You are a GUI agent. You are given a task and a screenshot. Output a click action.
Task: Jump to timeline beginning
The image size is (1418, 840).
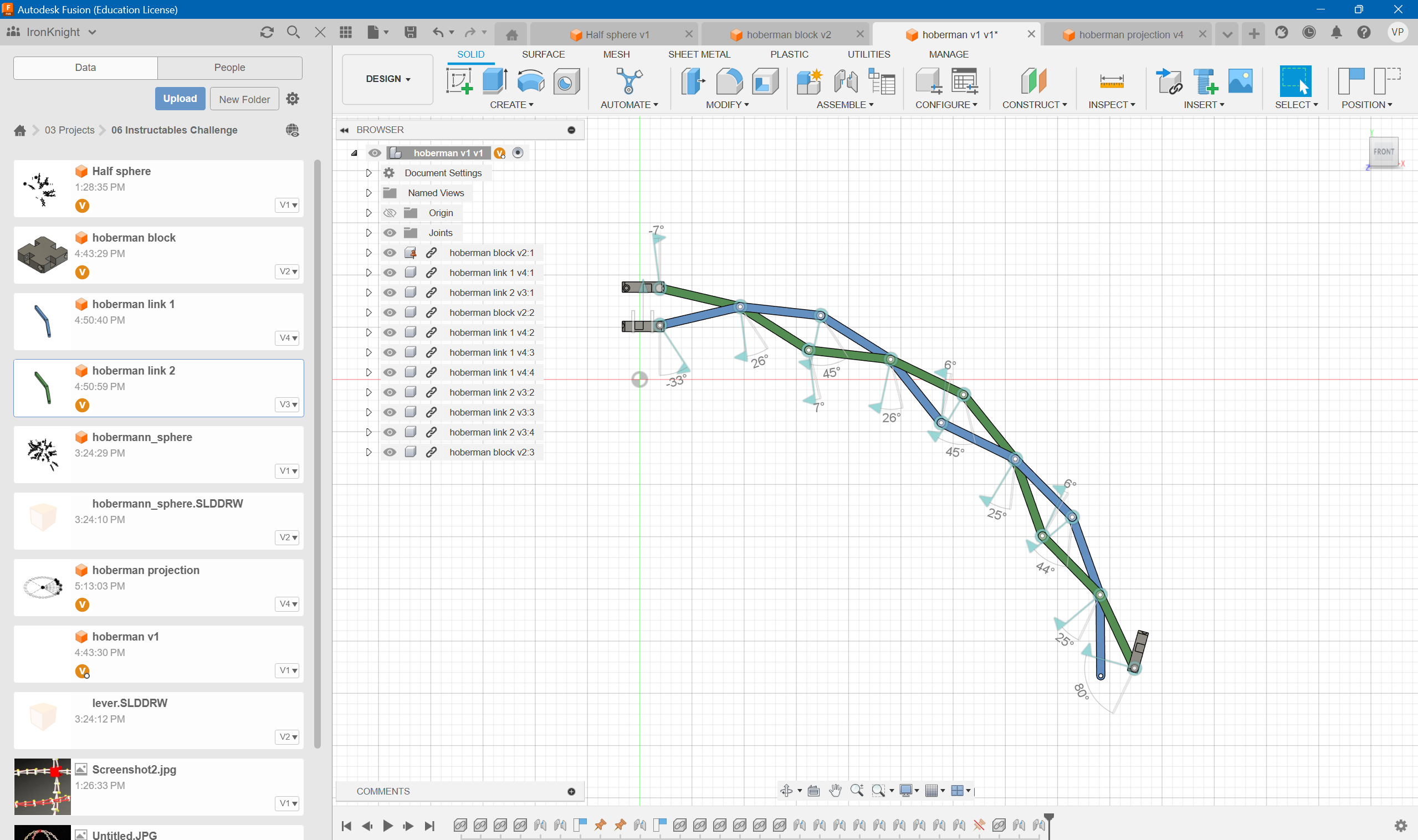pos(346,826)
